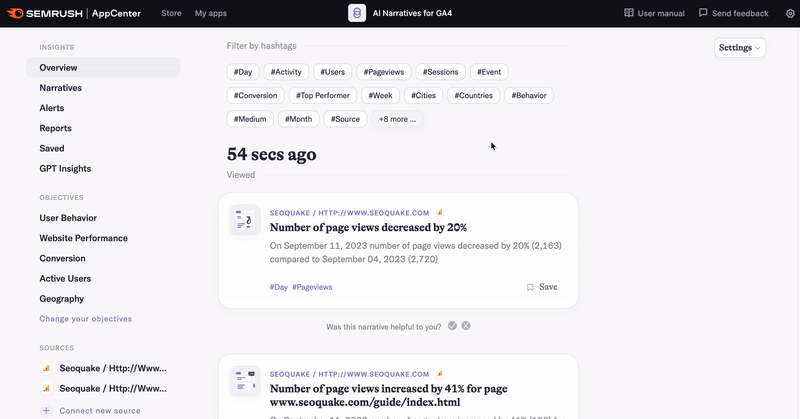Image resolution: width=800 pixels, height=419 pixels.
Task: Mark narrative as not helpful with X icon
Action: click(x=466, y=326)
